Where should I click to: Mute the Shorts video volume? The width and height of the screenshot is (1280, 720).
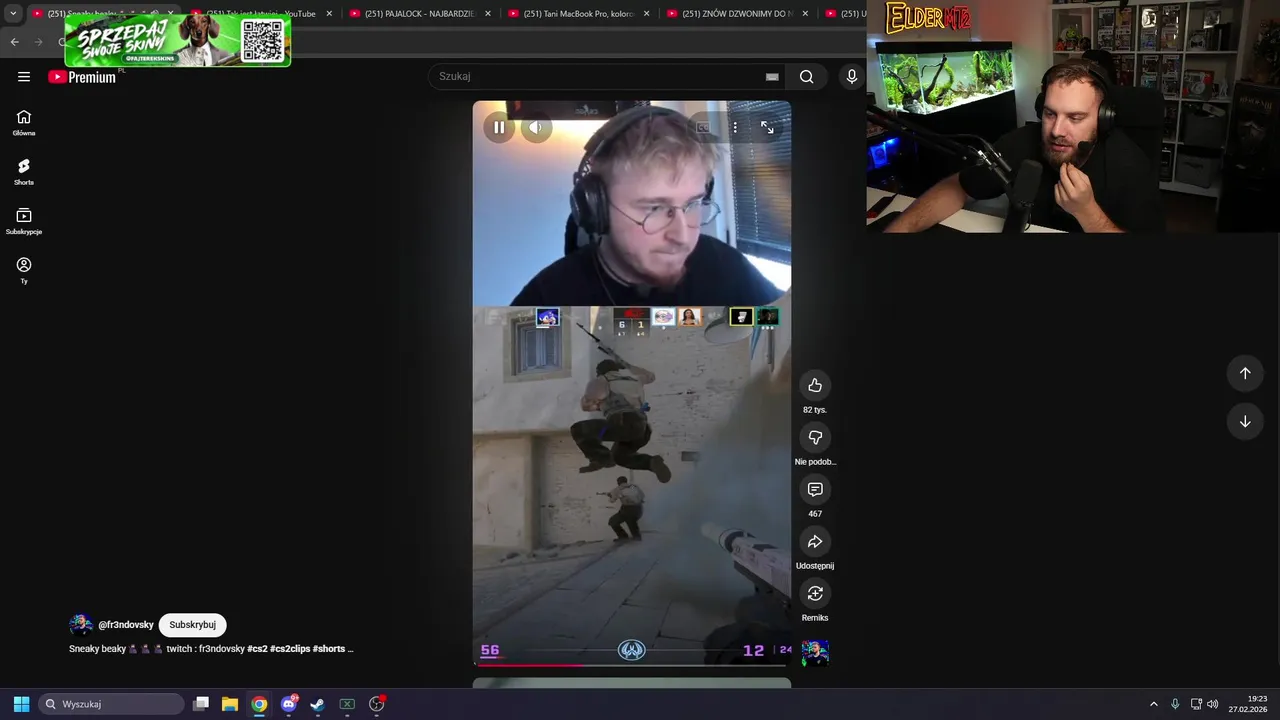point(536,128)
